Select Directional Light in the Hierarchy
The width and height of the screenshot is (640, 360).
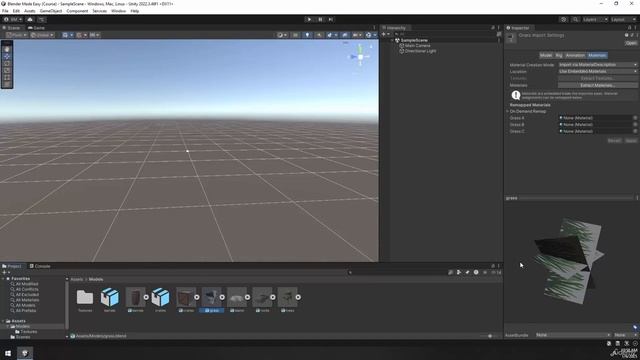coord(420,51)
